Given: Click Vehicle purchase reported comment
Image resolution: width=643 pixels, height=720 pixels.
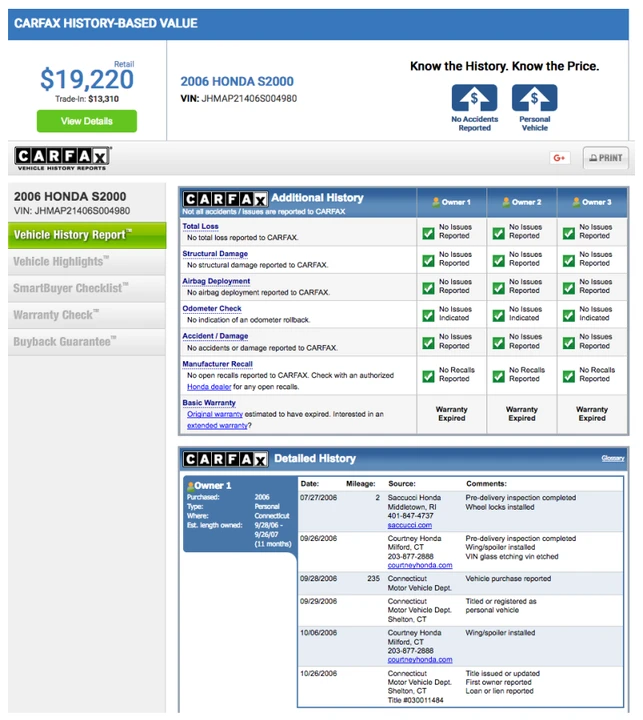Looking at the screenshot, I should click(508, 579).
